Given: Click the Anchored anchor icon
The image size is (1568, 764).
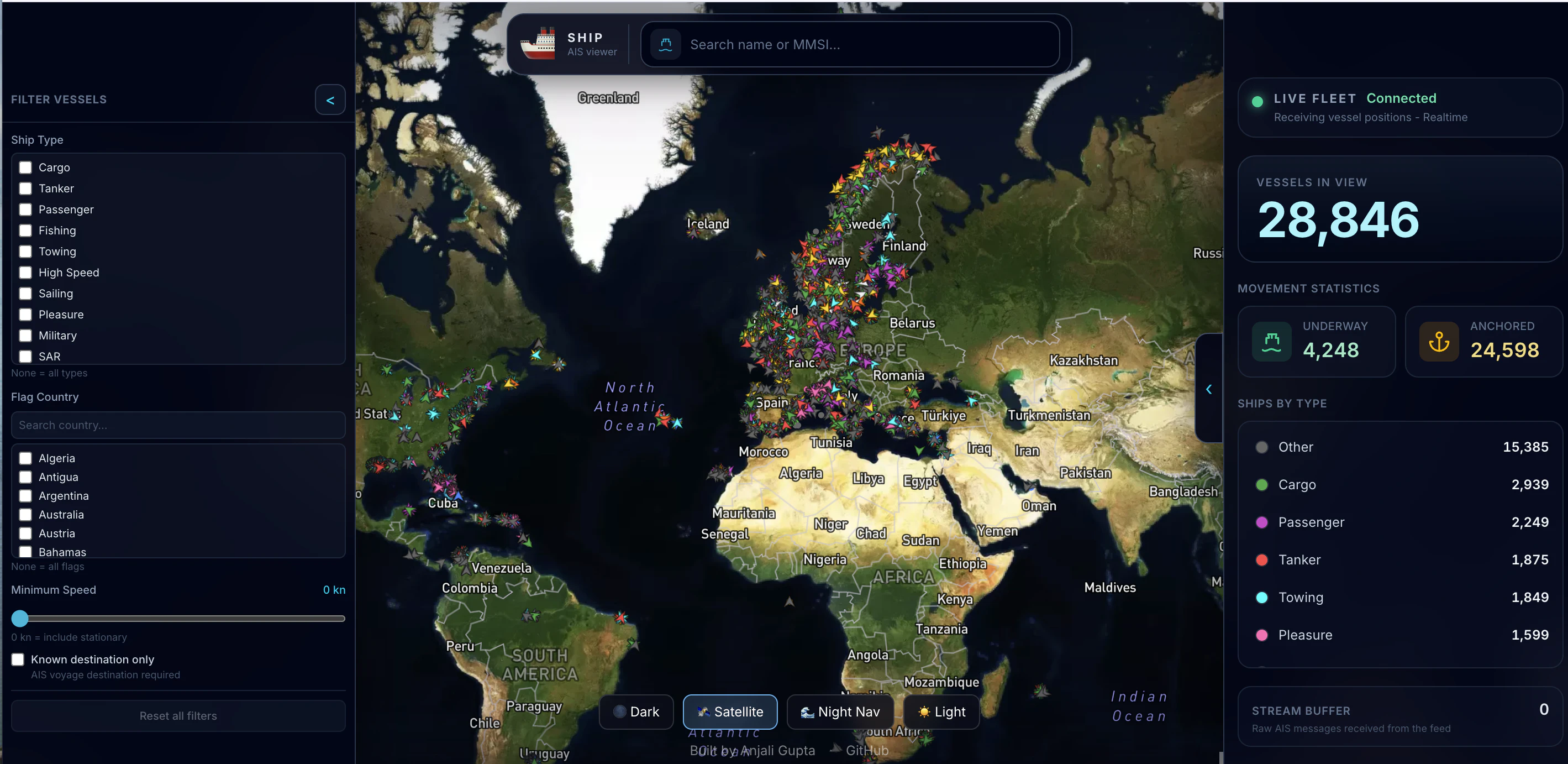Looking at the screenshot, I should click(1438, 342).
